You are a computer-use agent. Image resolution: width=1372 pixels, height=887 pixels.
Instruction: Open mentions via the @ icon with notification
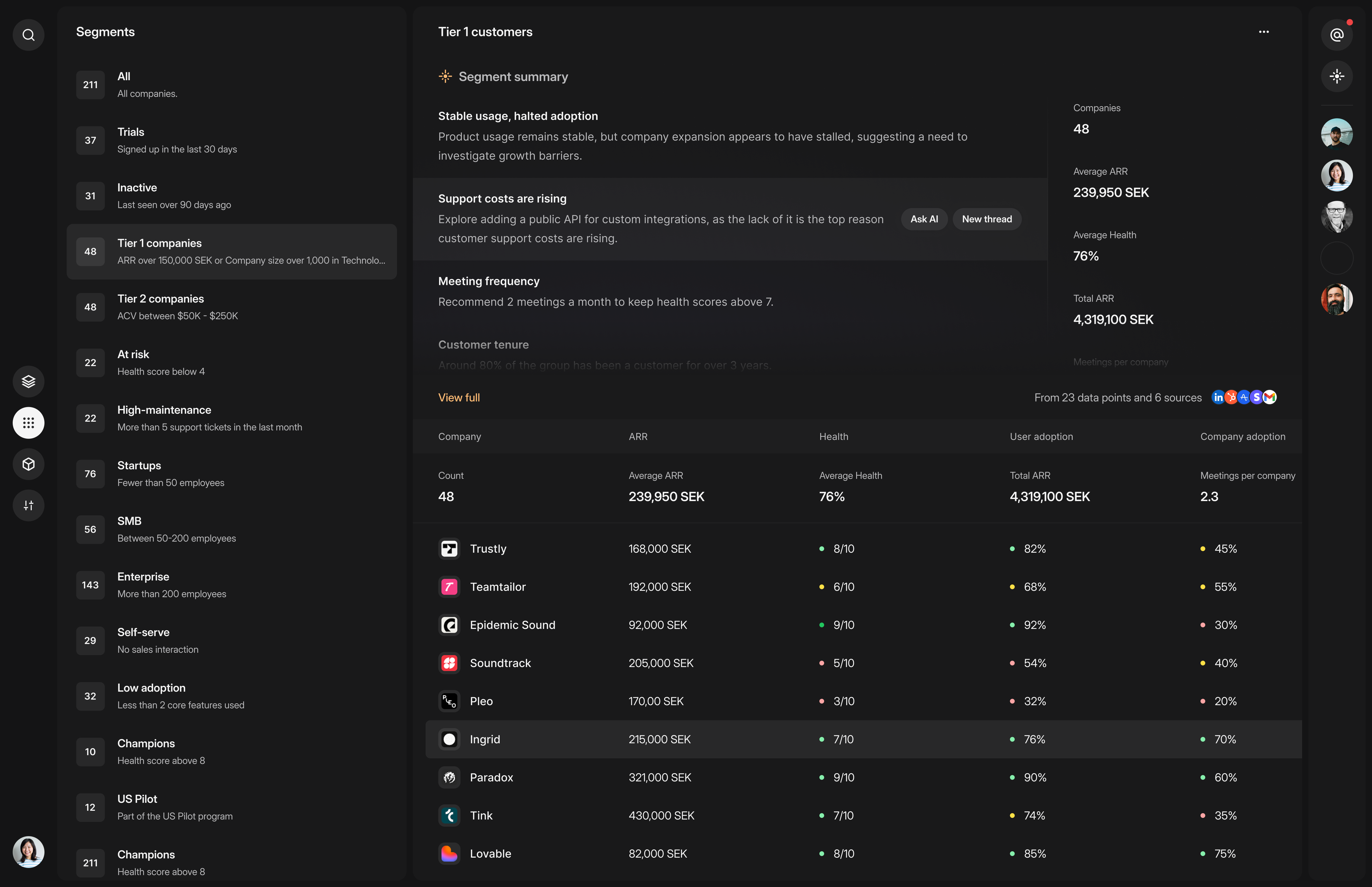click(1336, 35)
